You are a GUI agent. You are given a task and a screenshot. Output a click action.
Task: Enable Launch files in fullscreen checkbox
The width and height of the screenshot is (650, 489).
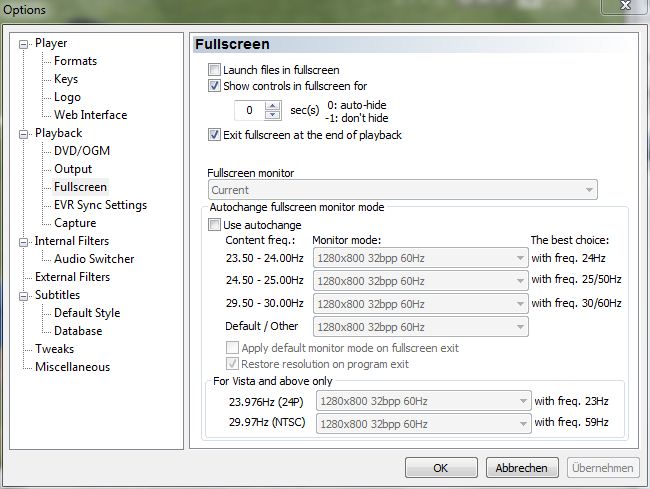coord(214,70)
